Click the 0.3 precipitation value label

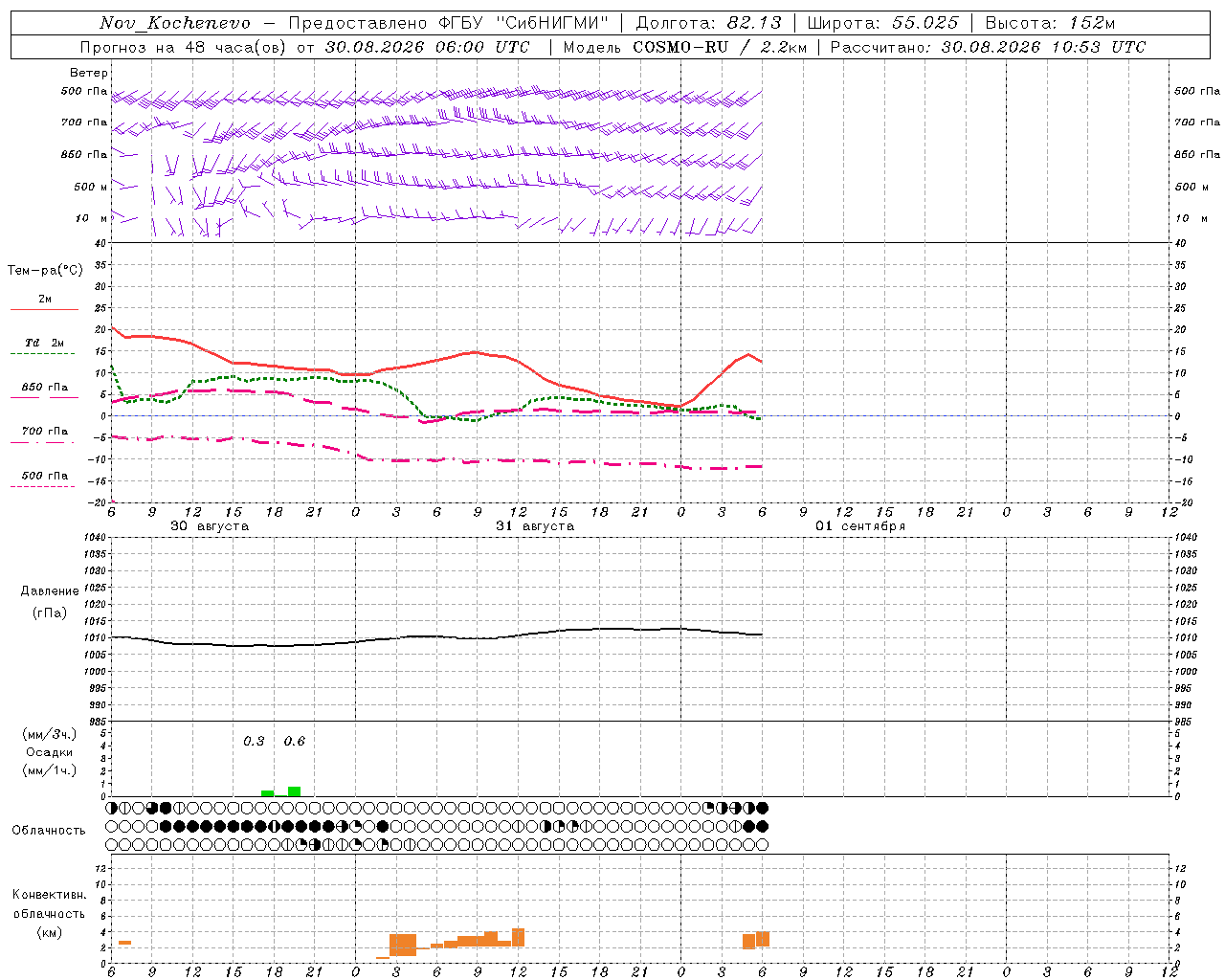click(254, 741)
